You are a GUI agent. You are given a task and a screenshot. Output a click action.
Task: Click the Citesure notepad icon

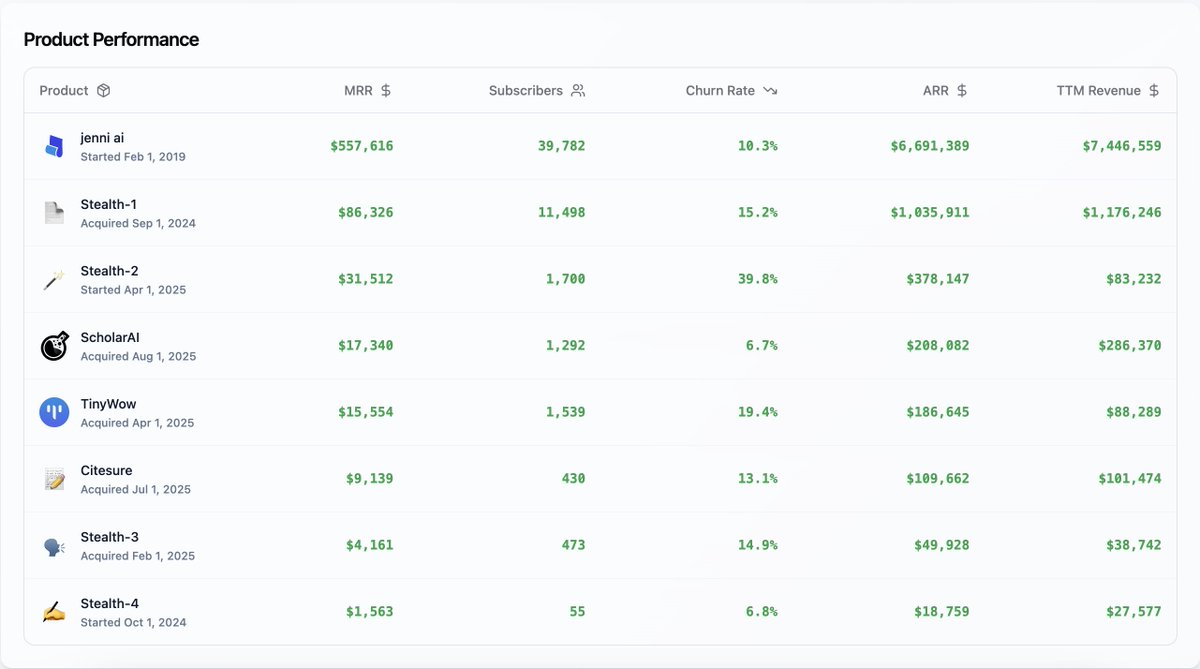click(54, 479)
